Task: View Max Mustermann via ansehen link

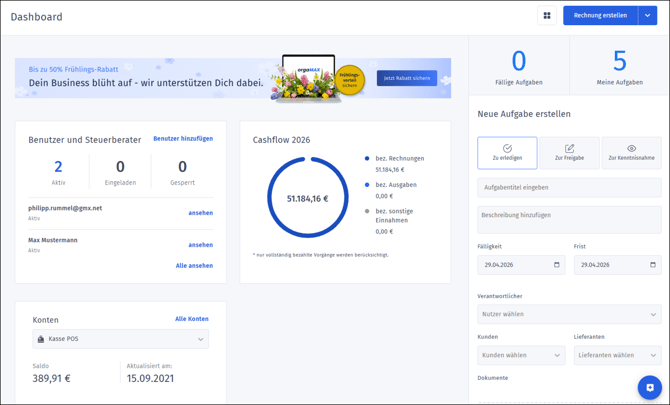Action: coord(200,245)
